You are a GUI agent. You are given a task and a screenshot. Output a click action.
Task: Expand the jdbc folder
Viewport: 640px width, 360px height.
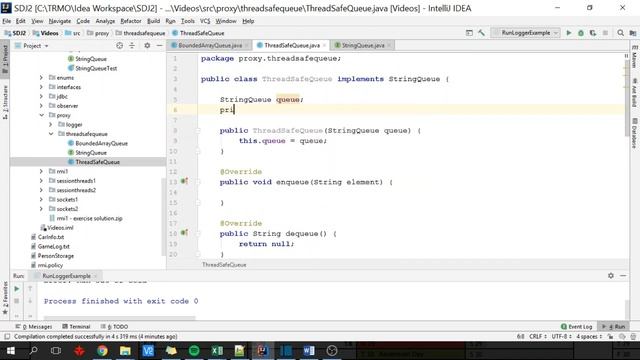pos(41,96)
